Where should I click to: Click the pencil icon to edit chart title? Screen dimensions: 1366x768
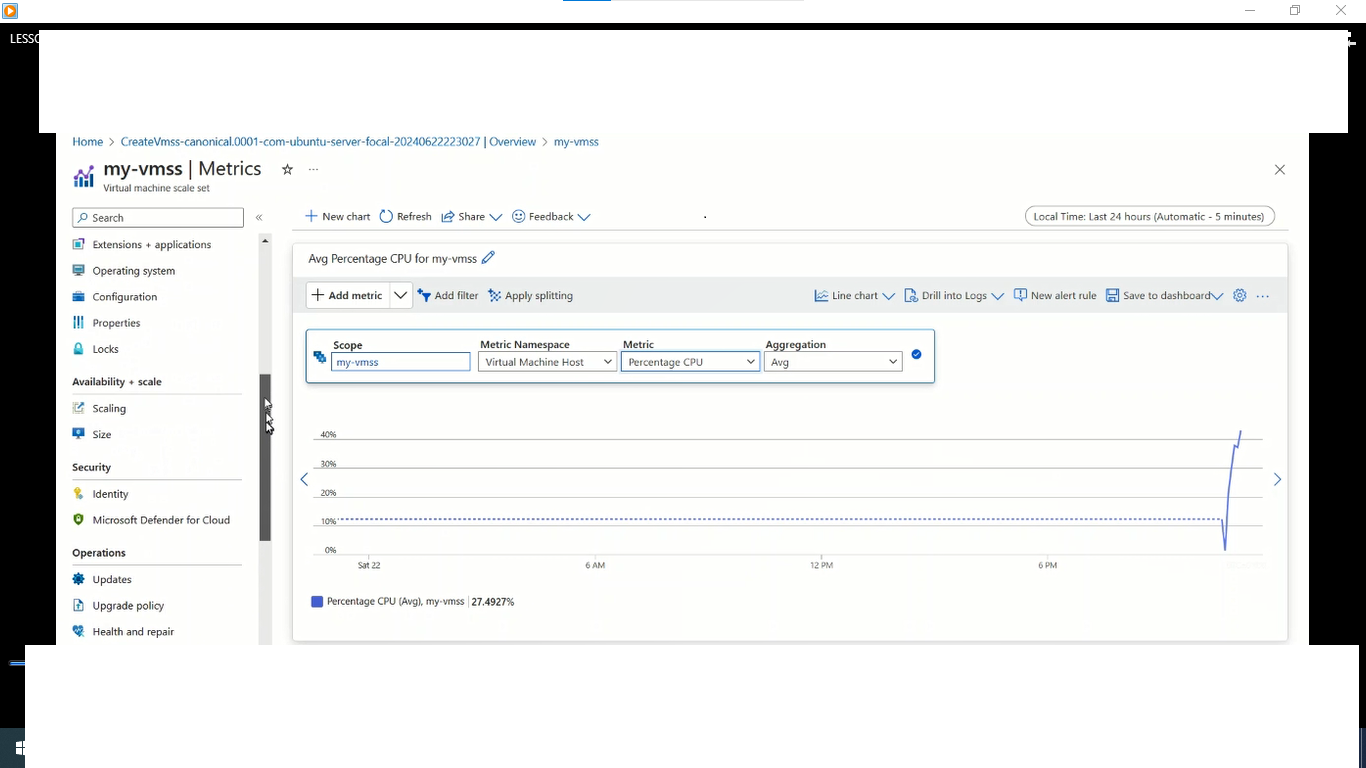coord(488,258)
